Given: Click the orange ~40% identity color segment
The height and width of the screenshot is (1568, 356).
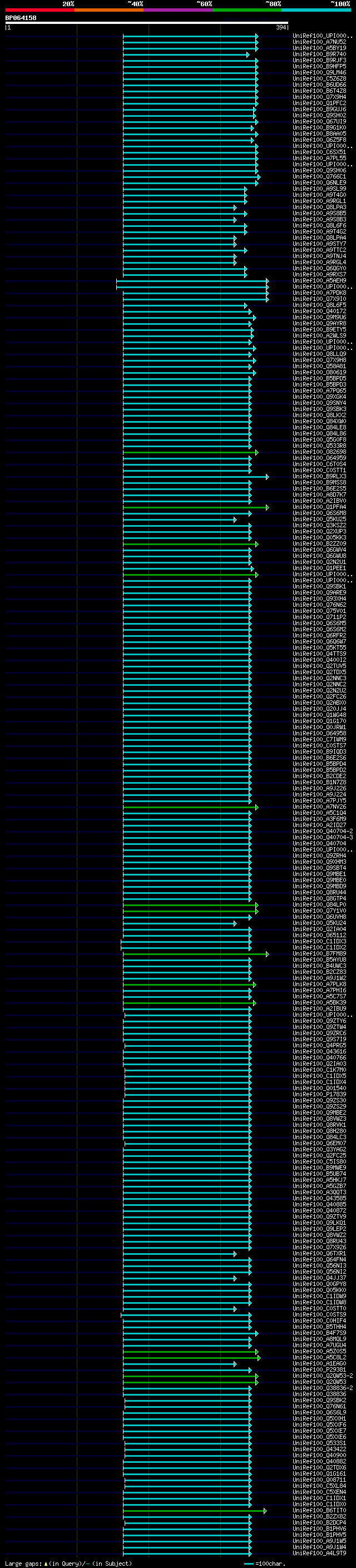Looking at the screenshot, I should (x=109, y=11).
